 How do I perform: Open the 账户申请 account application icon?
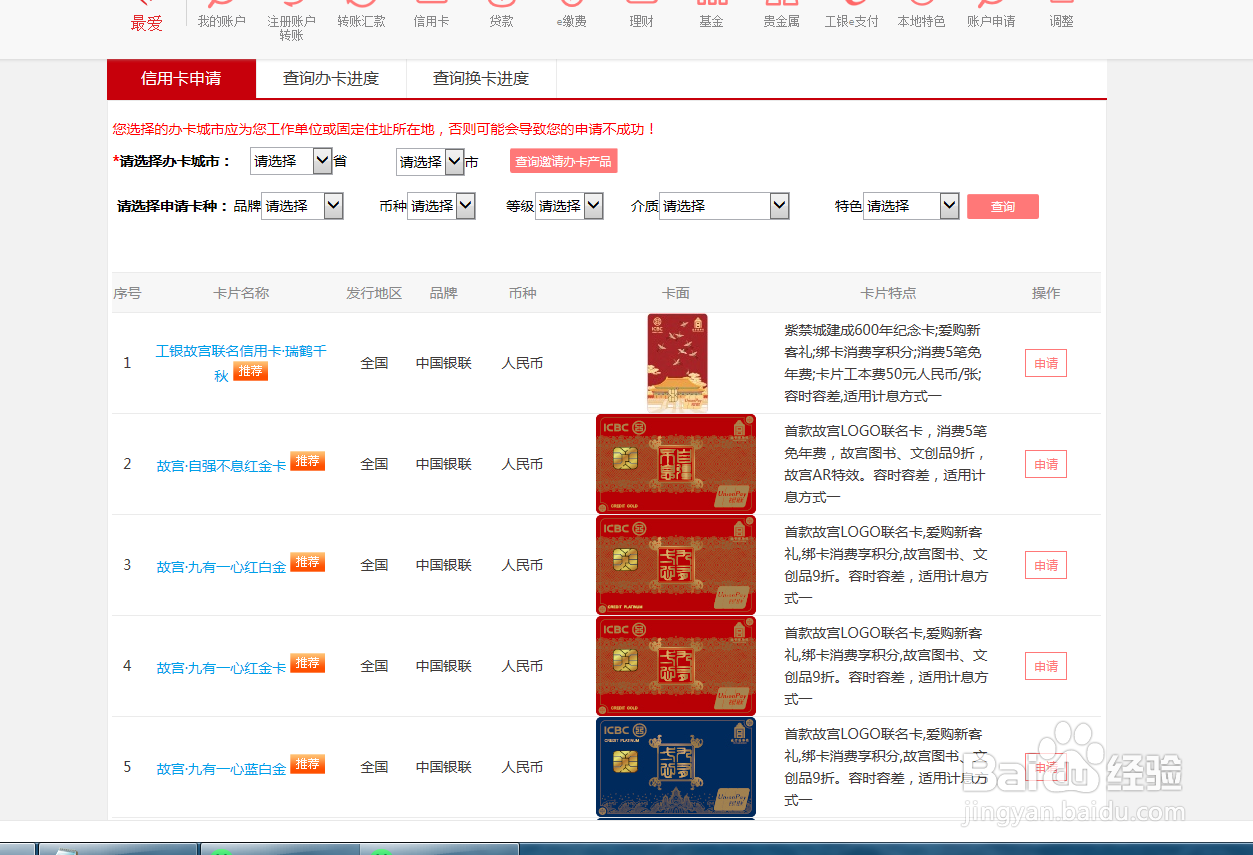(x=991, y=14)
